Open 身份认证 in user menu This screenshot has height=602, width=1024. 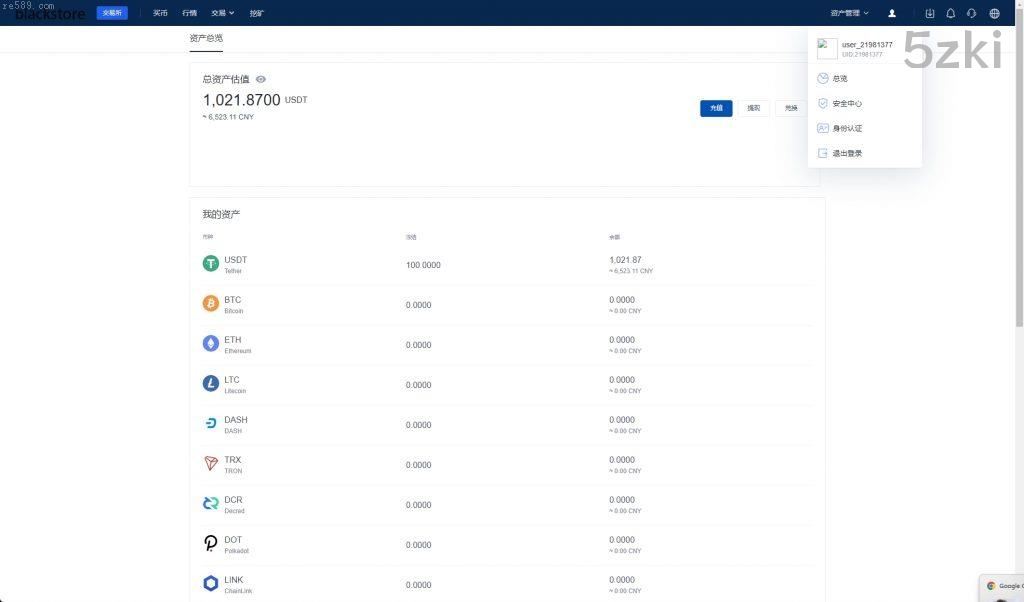coord(846,128)
